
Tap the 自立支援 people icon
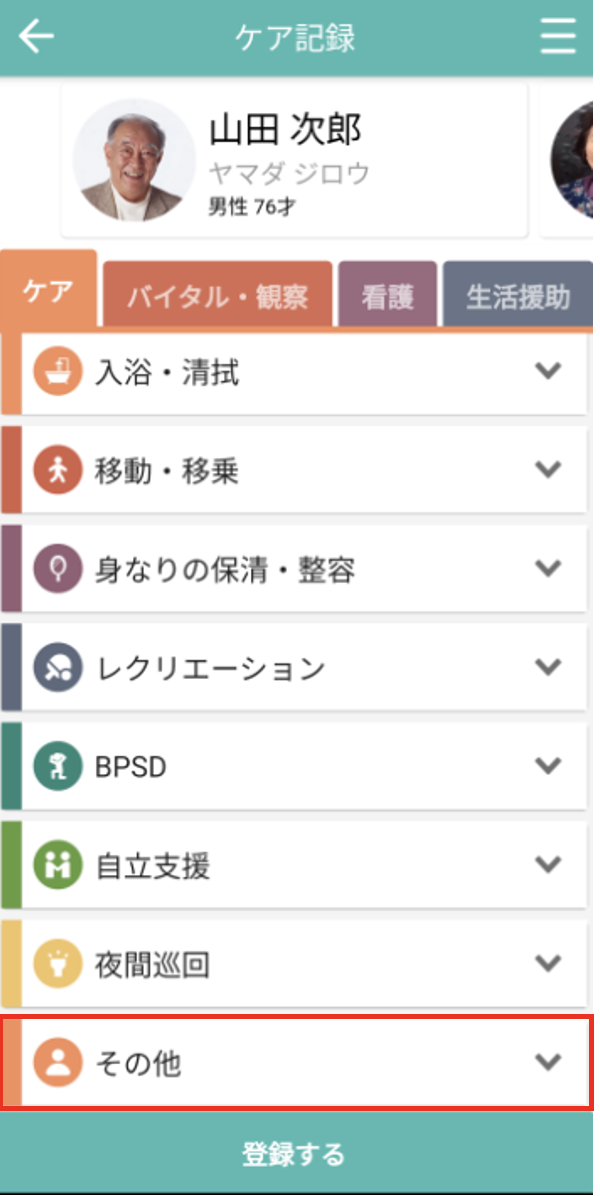point(56,865)
